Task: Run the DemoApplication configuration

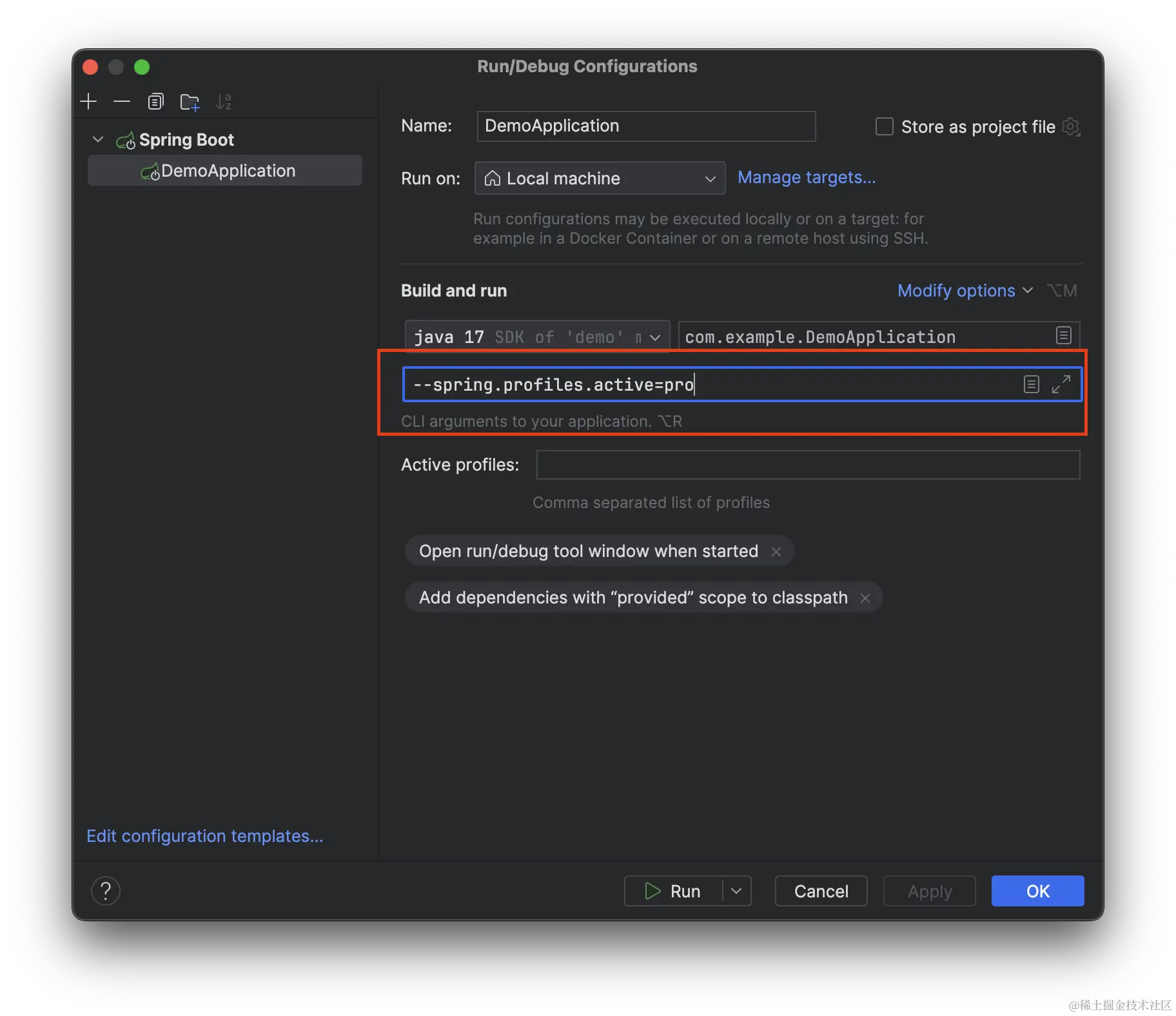Action: 673,891
